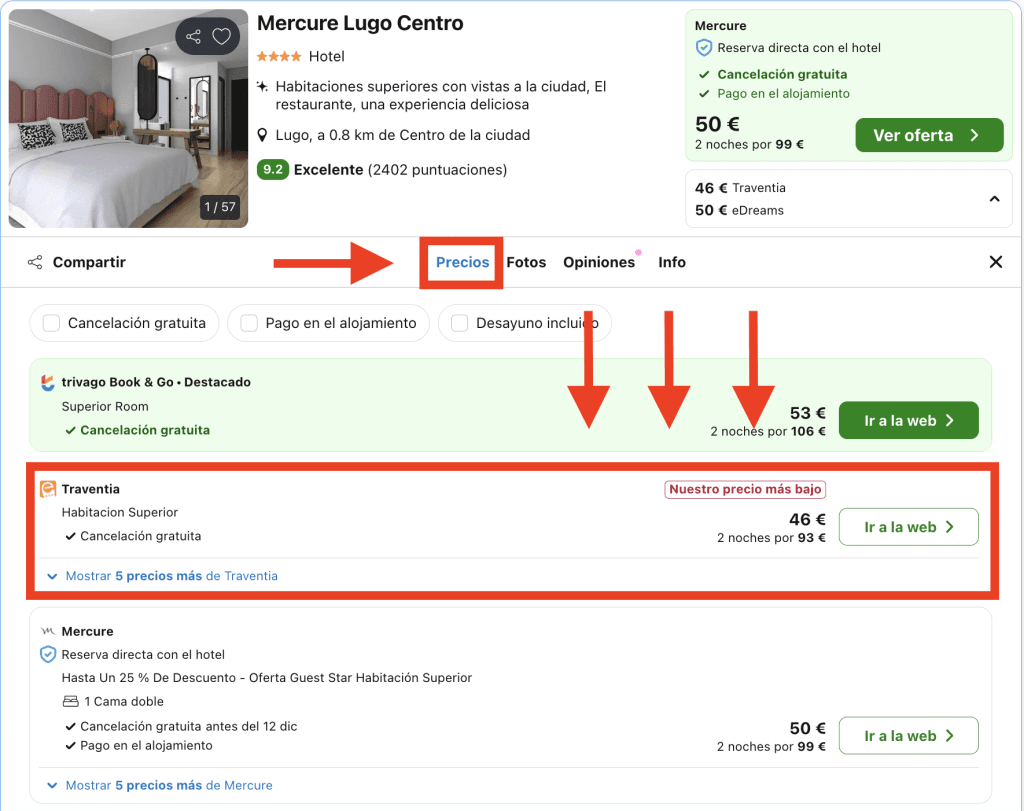The width and height of the screenshot is (1024, 811).
Task: Click the green Ver oferta button
Action: coord(928,135)
